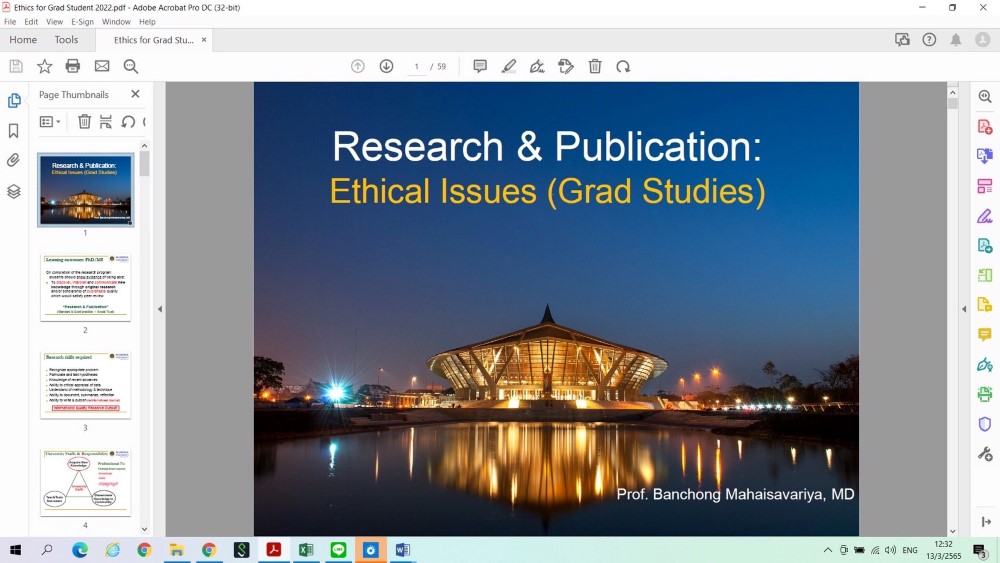Expand the right tools pane arrow
Image resolution: width=1000 pixels, height=563 pixels.
click(965, 309)
